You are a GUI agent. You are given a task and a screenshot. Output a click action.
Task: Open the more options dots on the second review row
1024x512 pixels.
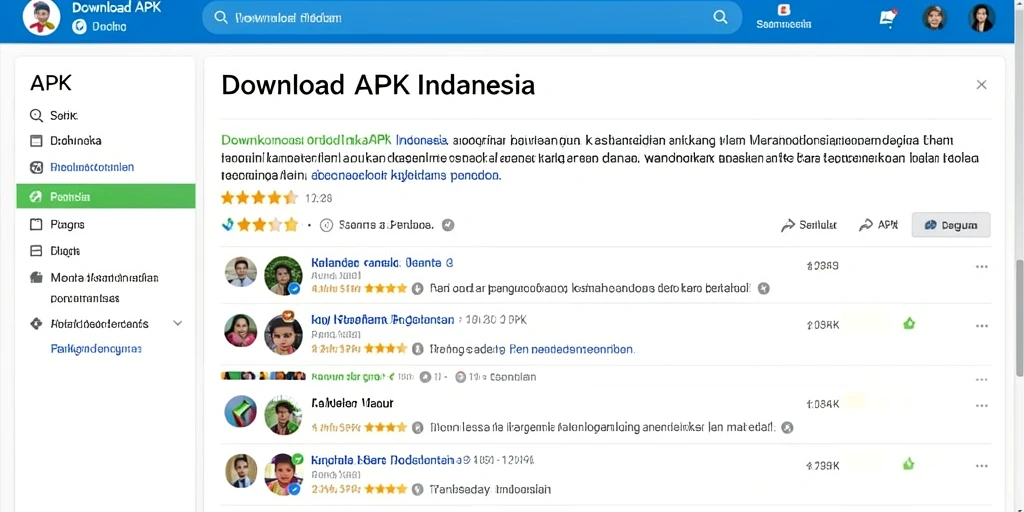982,326
